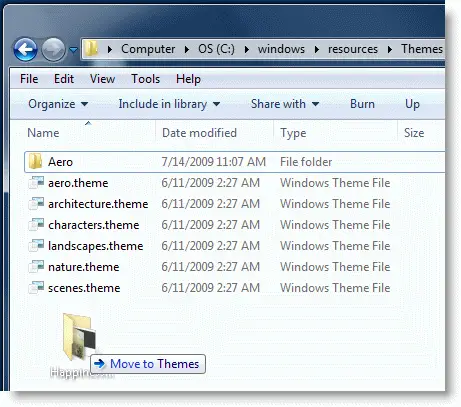The height and width of the screenshot is (407, 461).
Task: Select the architecture.theme file name
Action: click(98, 204)
